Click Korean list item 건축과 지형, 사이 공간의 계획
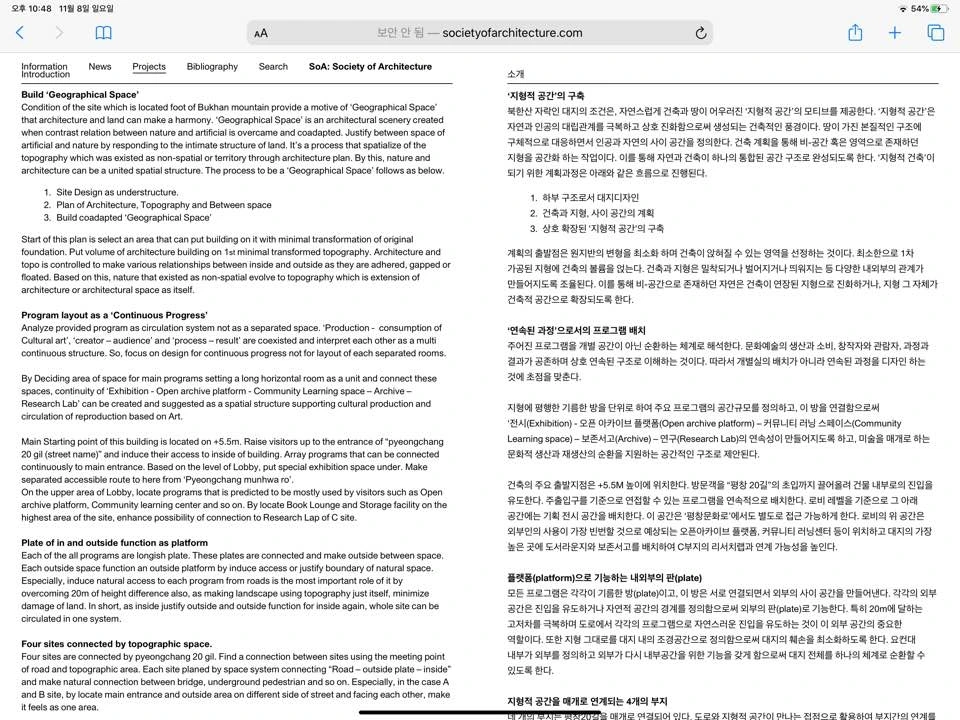The height and width of the screenshot is (720, 960). 598,213
